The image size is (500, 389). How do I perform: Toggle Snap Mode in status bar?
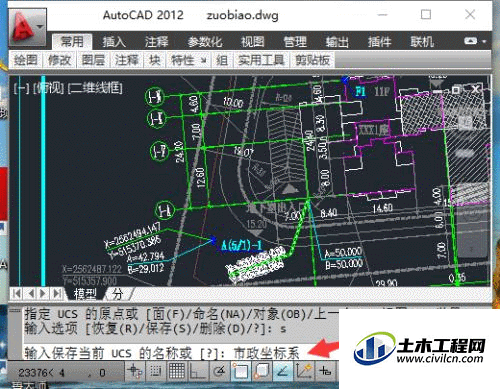pos(156,371)
